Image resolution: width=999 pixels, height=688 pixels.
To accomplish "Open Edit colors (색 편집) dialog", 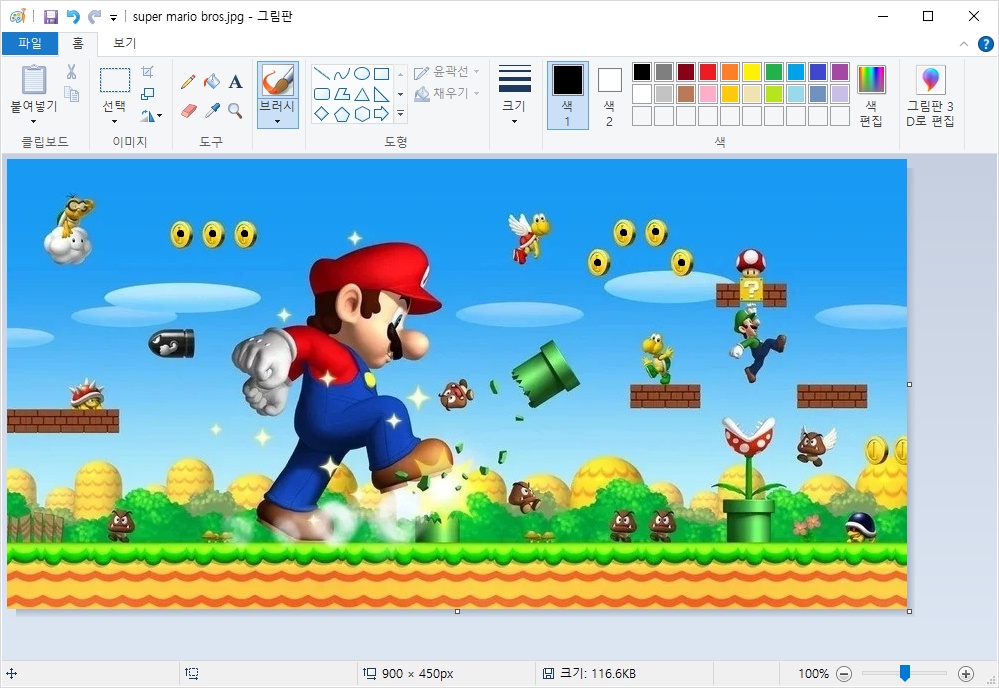I will (x=871, y=96).
